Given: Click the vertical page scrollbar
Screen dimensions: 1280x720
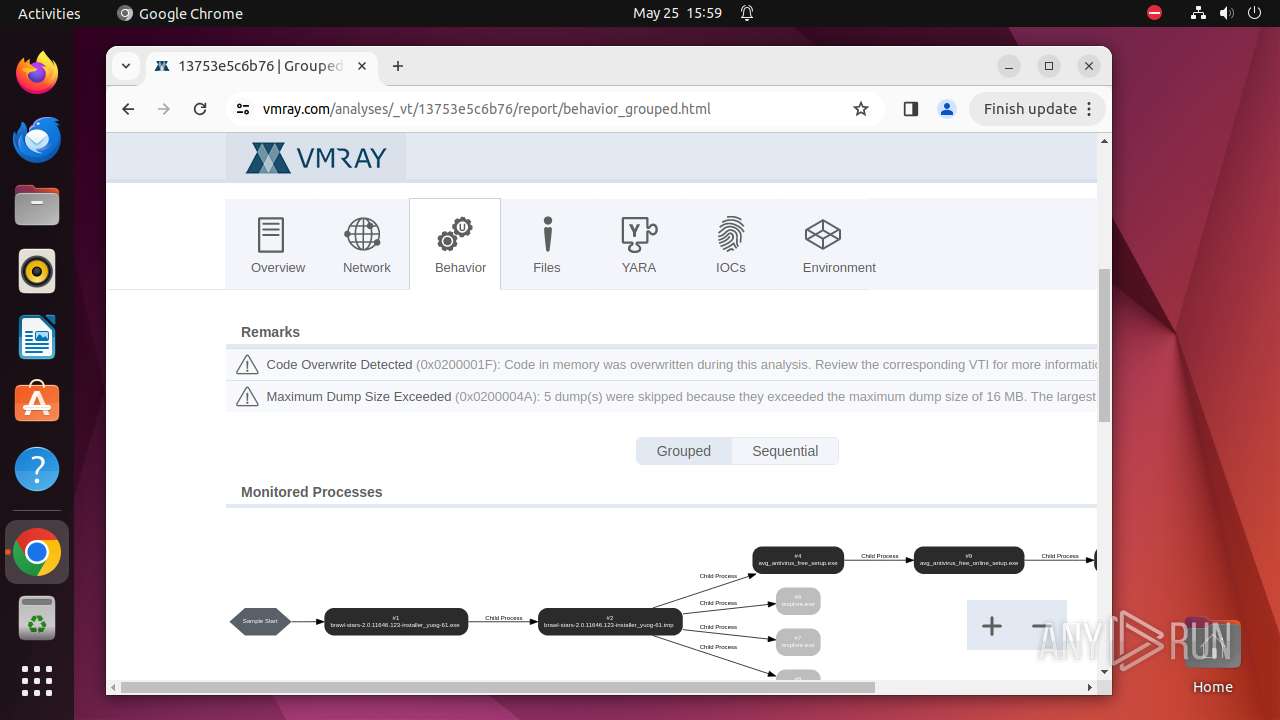Looking at the screenshot, I should (1104, 345).
